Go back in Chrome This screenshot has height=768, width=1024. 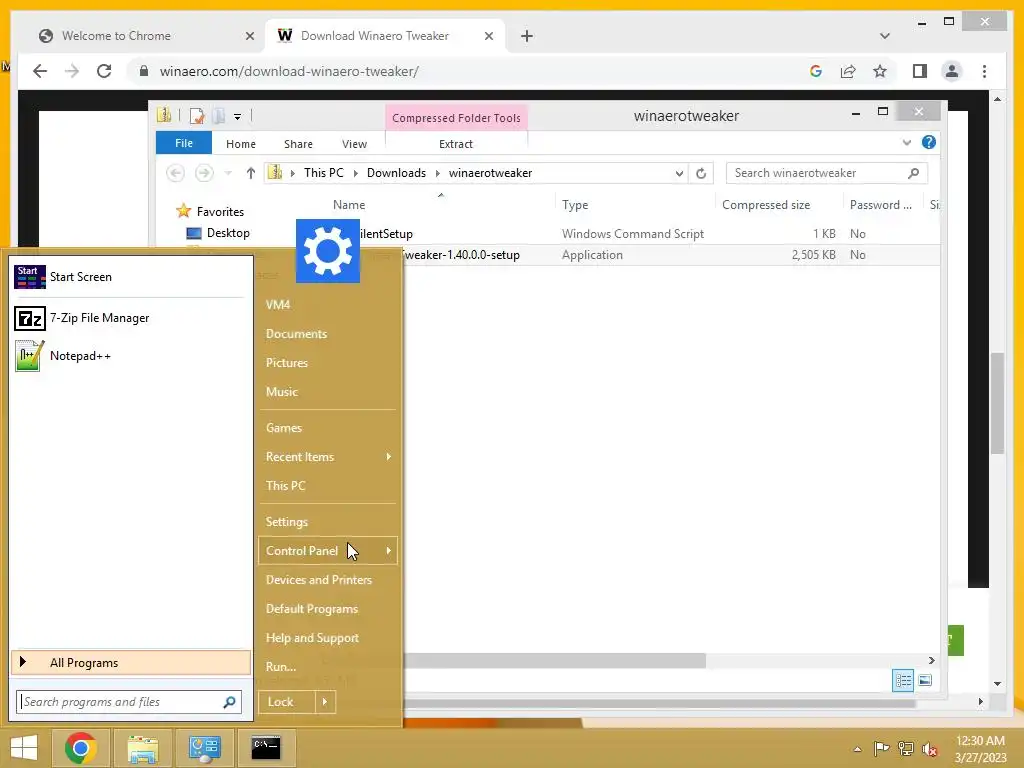(x=40, y=71)
